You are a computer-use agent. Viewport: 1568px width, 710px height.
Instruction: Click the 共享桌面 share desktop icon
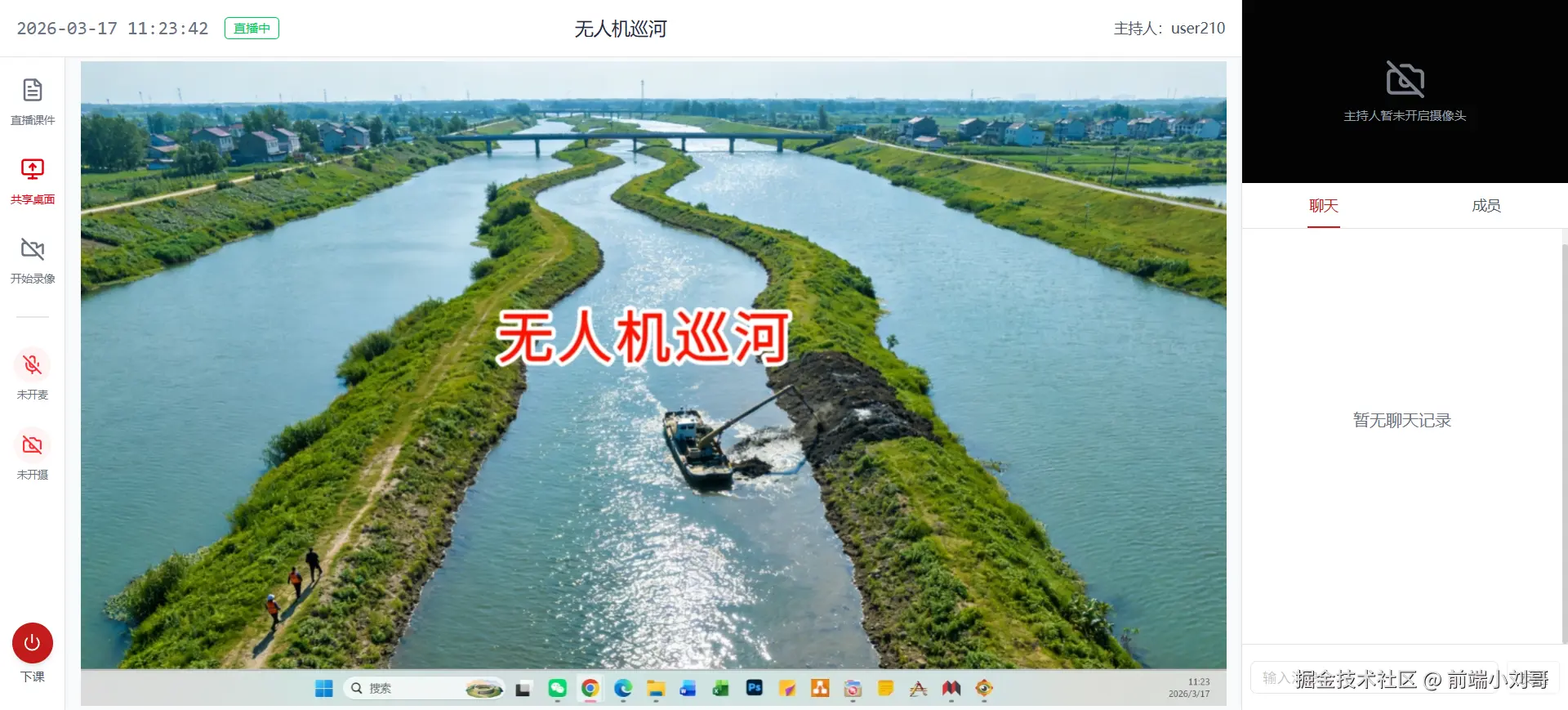click(33, 169)
